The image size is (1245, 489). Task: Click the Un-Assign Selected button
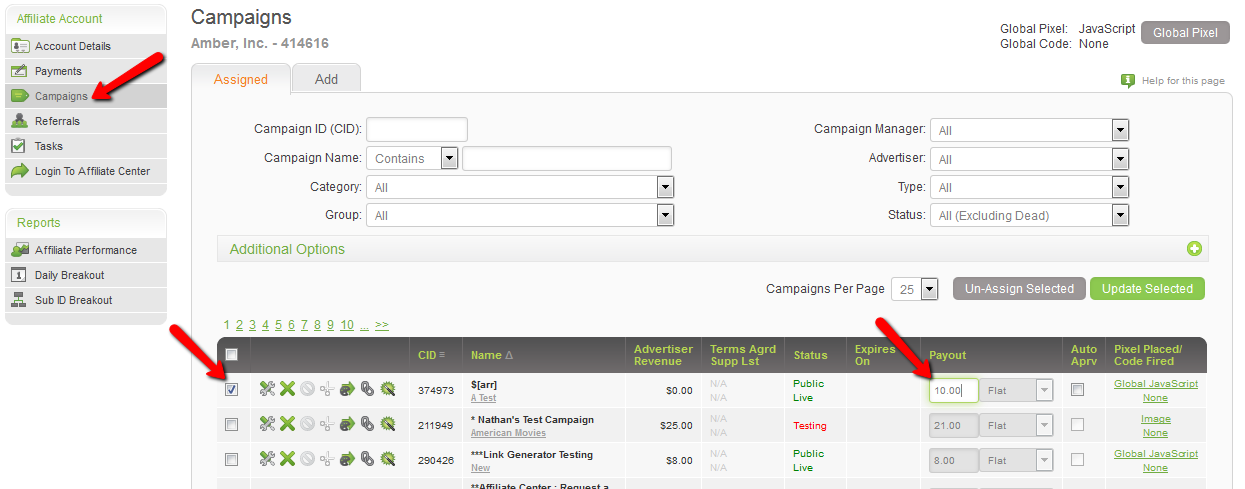tap(1019, 289)
